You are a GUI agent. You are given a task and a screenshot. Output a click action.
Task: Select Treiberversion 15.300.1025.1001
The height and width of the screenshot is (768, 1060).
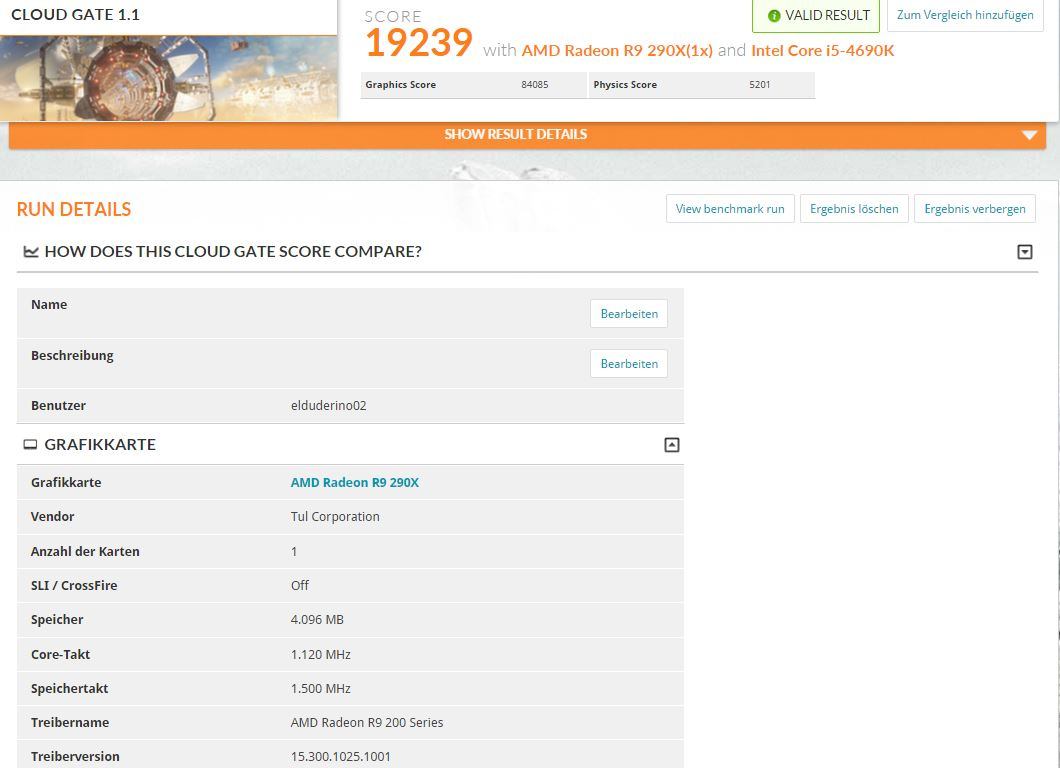(x=341, y=757)
